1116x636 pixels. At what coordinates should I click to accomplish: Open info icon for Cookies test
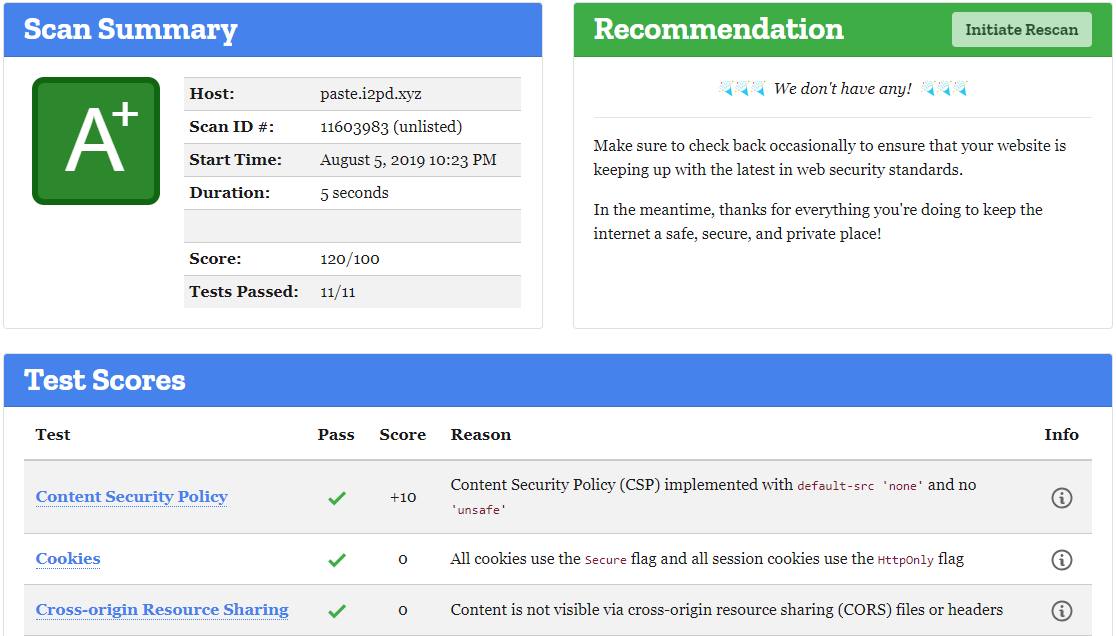click(1062, 559)
